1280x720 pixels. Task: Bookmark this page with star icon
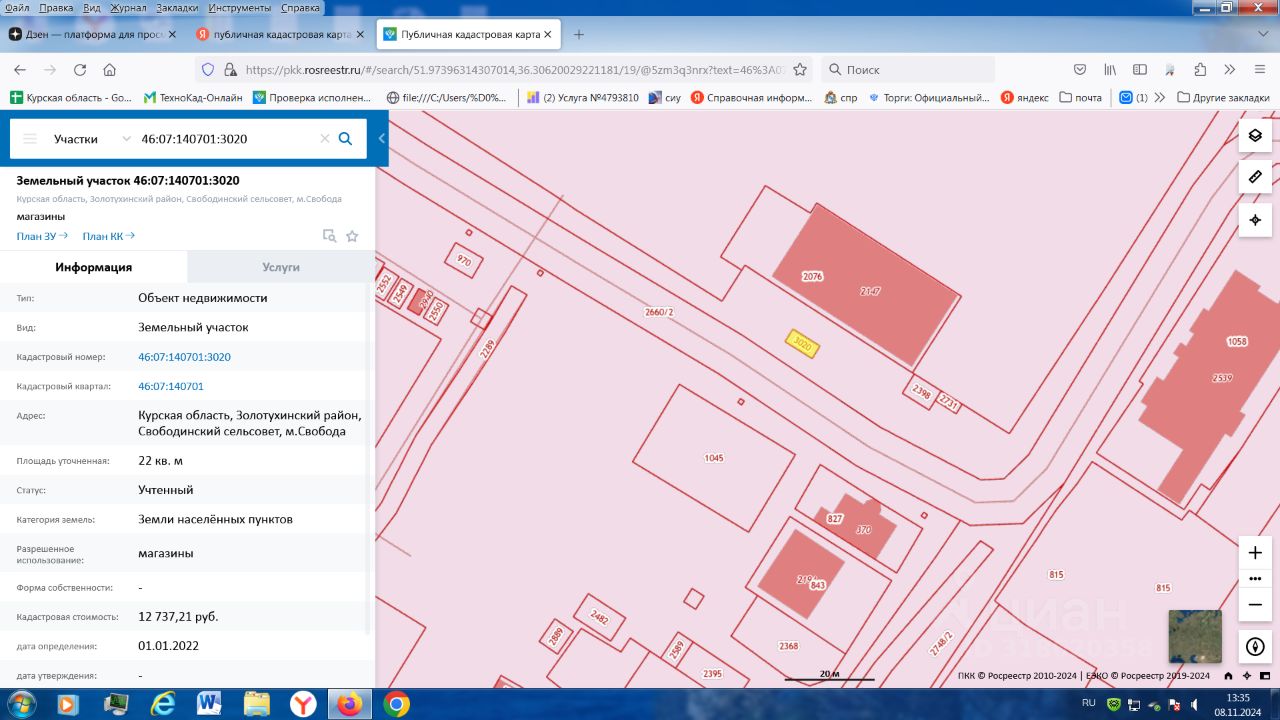(x=800, y=70)
